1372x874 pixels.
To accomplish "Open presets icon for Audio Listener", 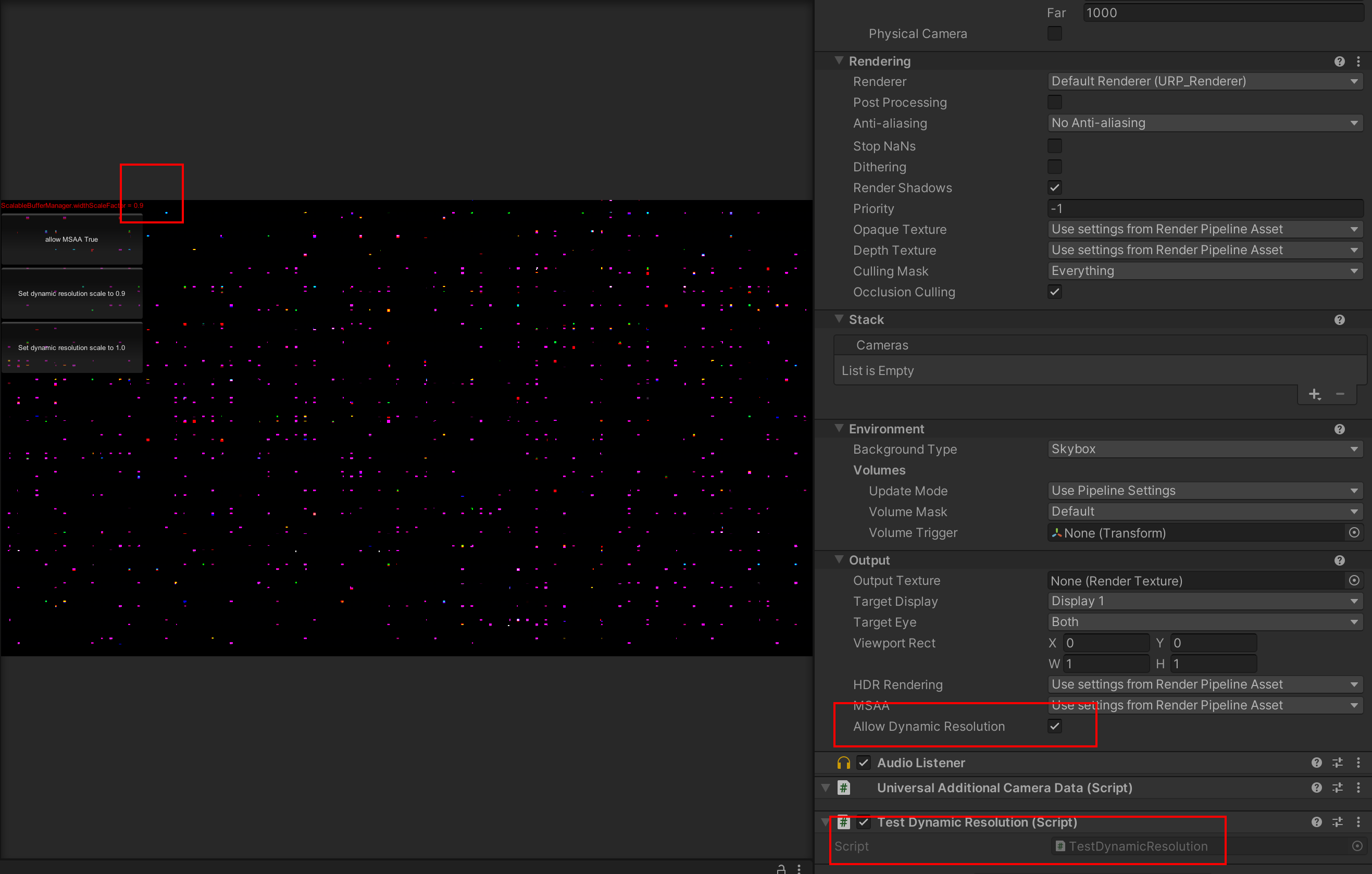I will pos(1337,763).
